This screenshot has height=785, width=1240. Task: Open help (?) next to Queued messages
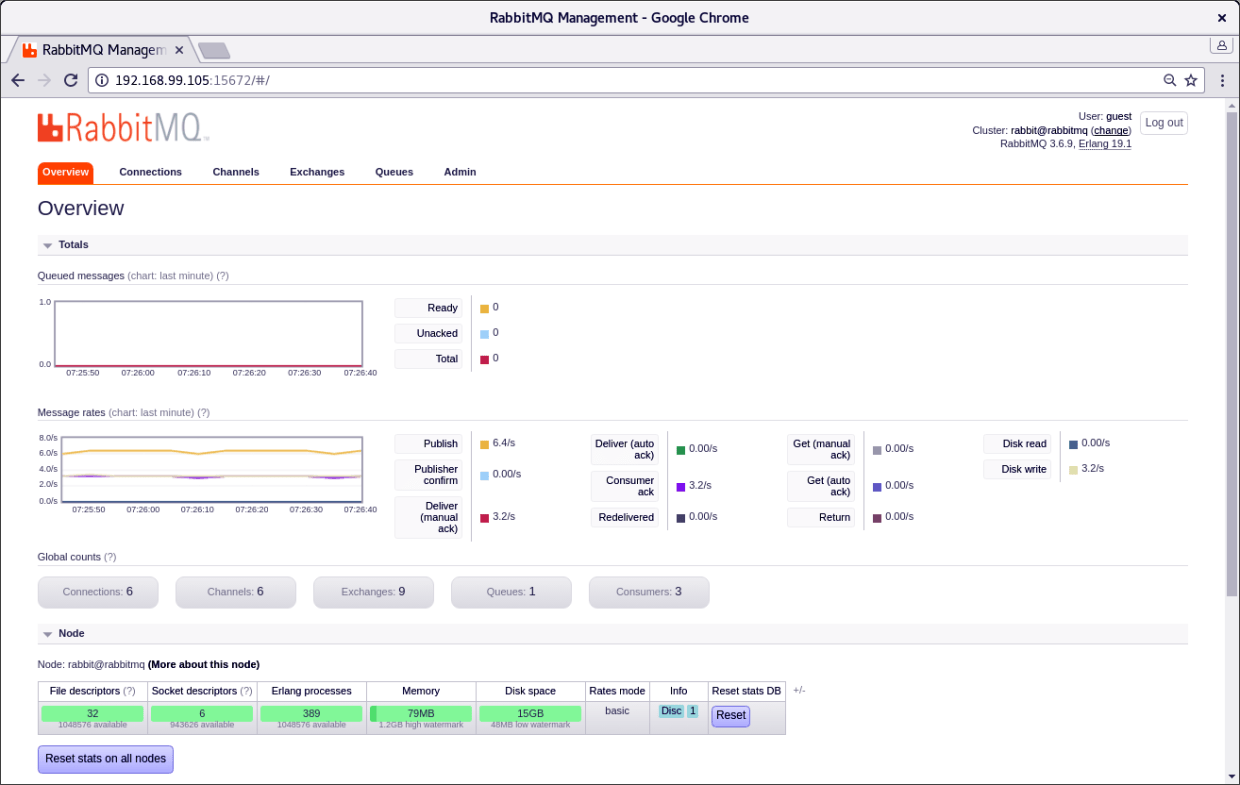[223, 276]
